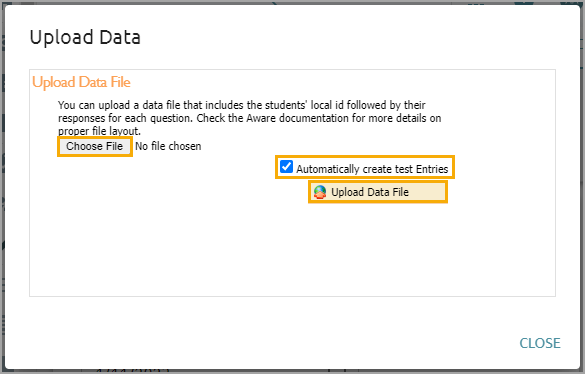The height and width of the screenshot is (374, 585).
Task: Click the word "Entries" in the checkbox label
Action: click(x=432, y=169)
